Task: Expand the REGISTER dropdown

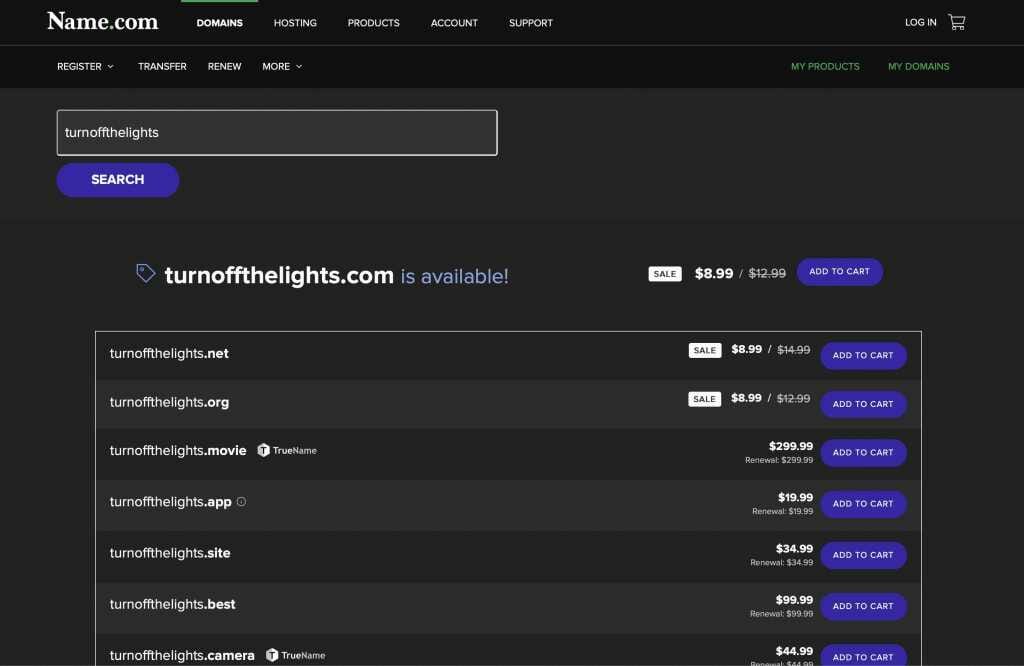Action: 85,67
